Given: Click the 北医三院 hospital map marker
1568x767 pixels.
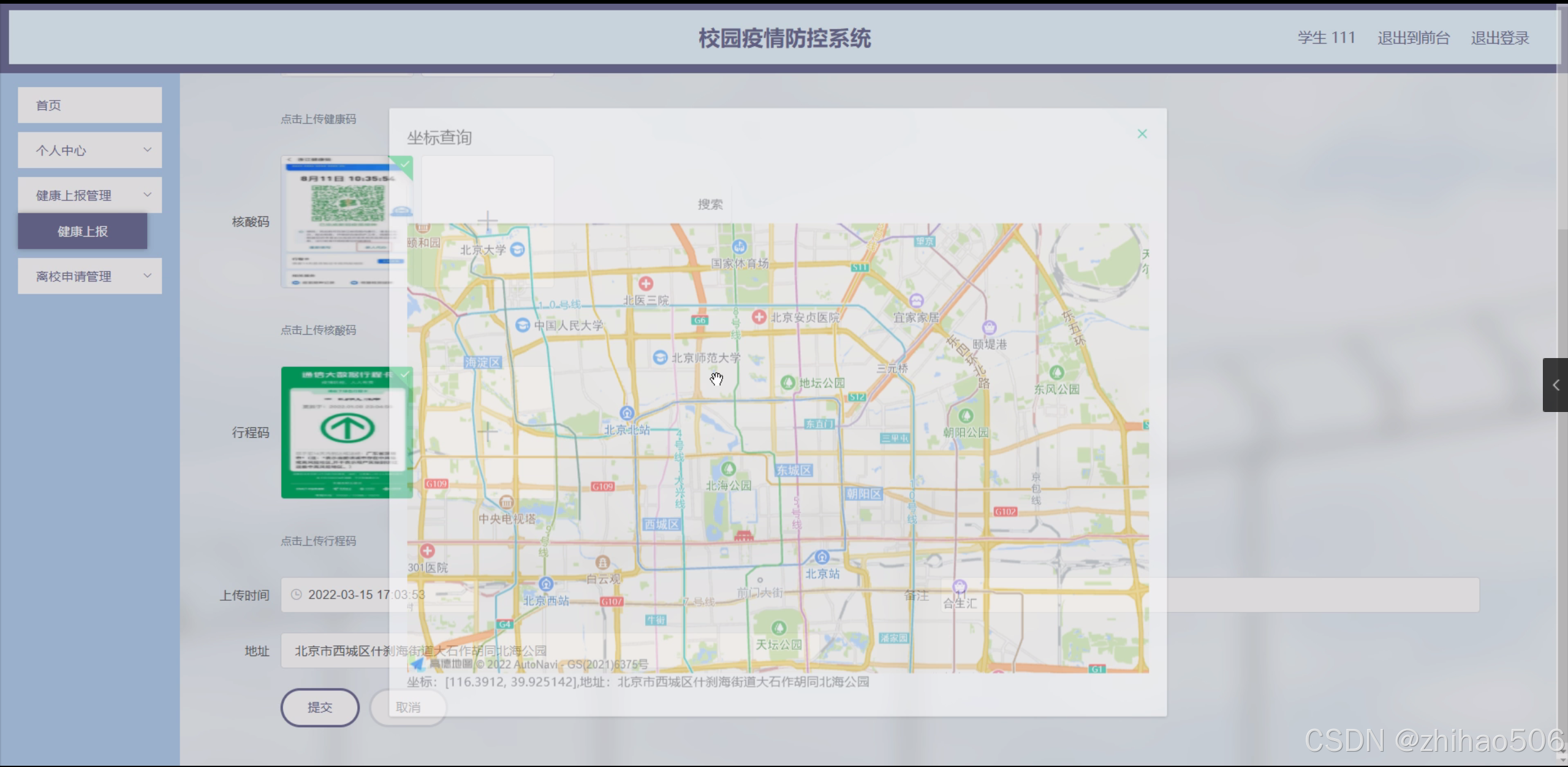Looking at the screenshot, I should click(645, 284).
